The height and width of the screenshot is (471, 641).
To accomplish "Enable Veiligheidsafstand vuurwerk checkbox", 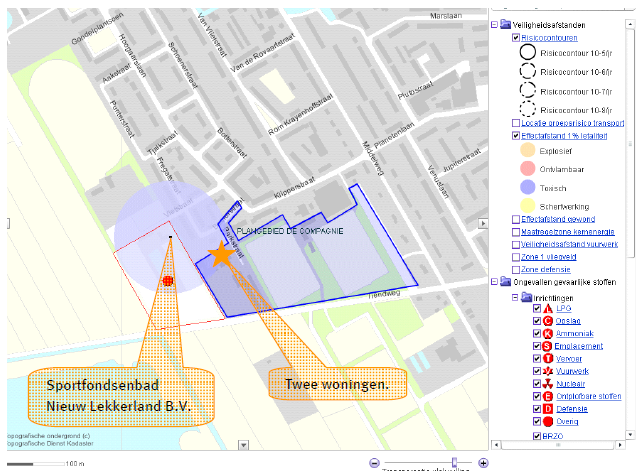I will (x=516, y=244).
